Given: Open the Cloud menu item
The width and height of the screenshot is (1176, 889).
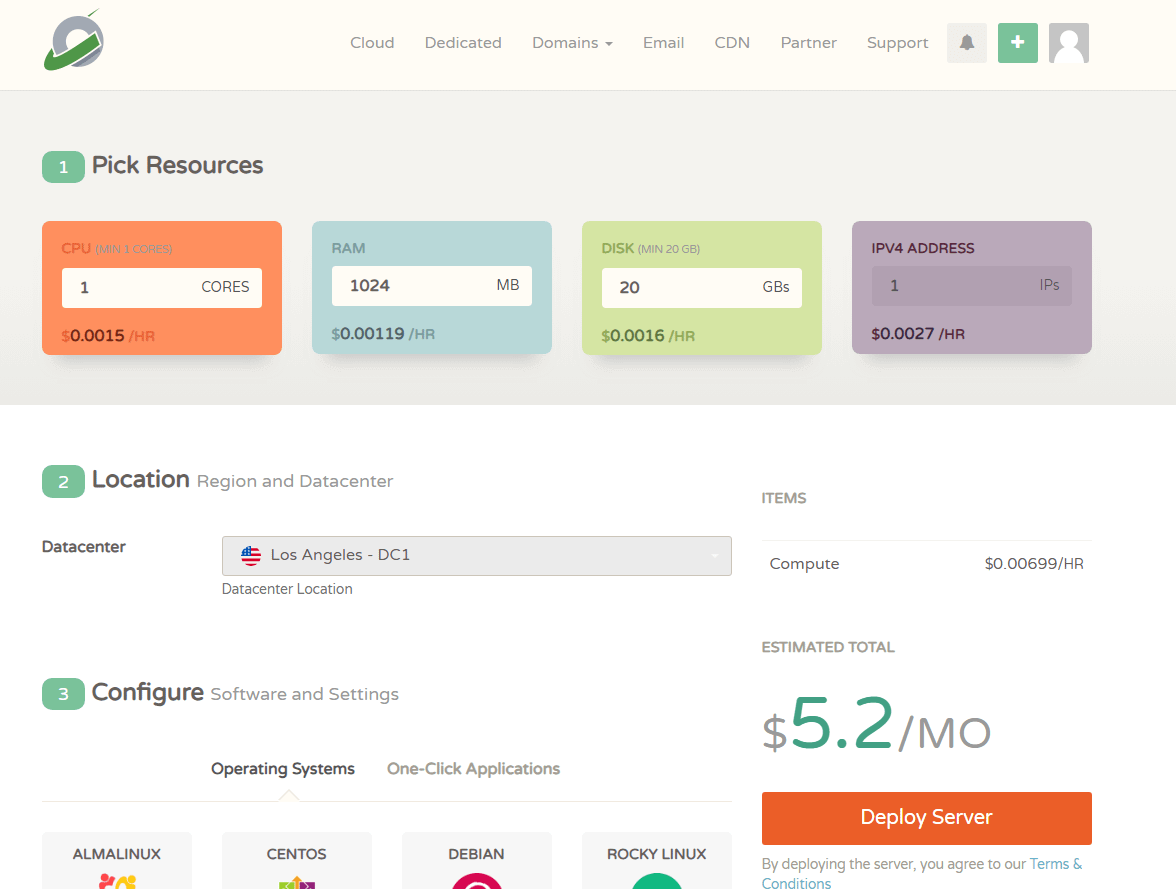Looking at the screenshot, I should (x=372, y=43).
